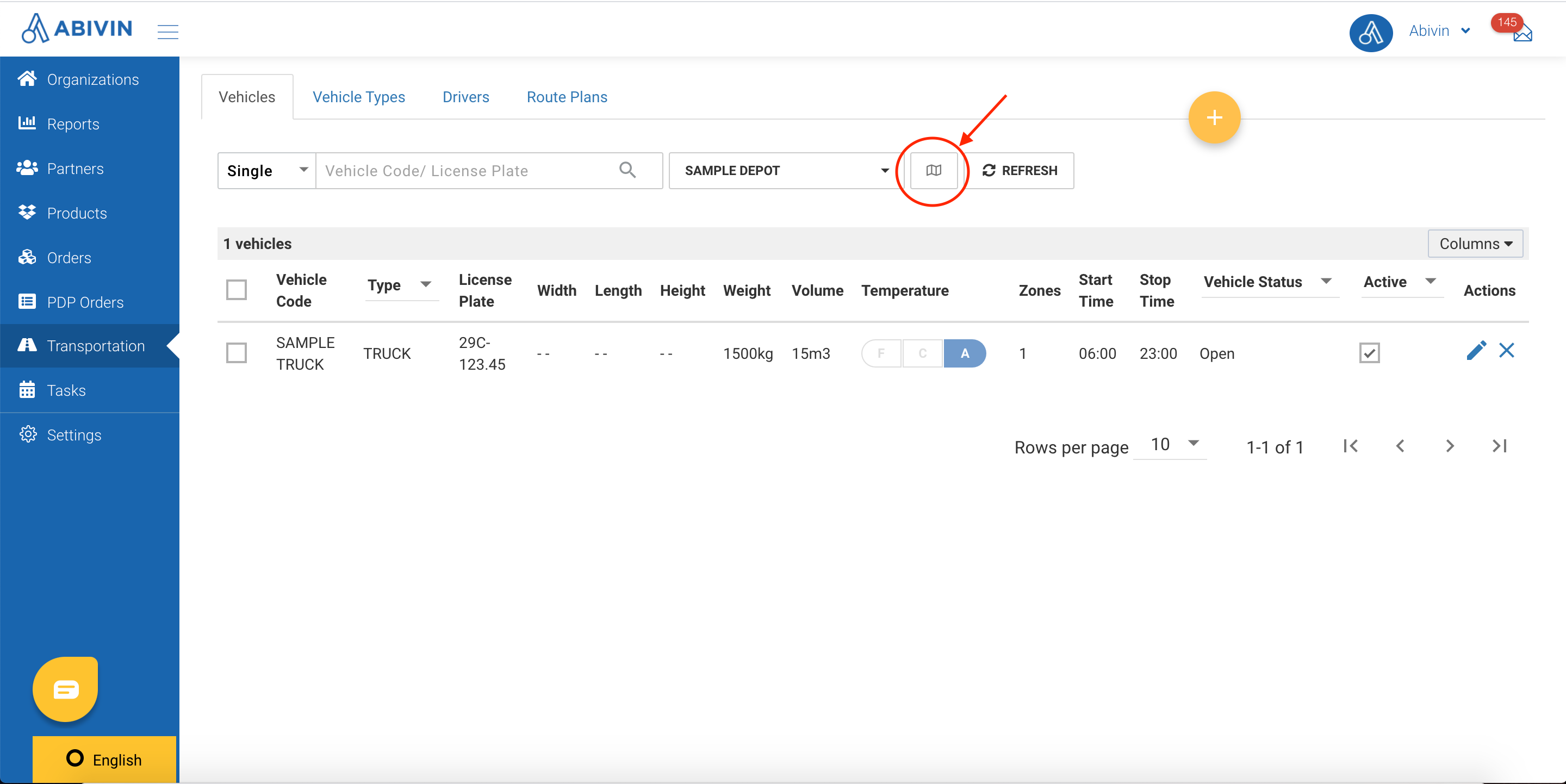Go to previous page of results
The height and width of the screenshot is (784, 1566).
(1400, 446)
